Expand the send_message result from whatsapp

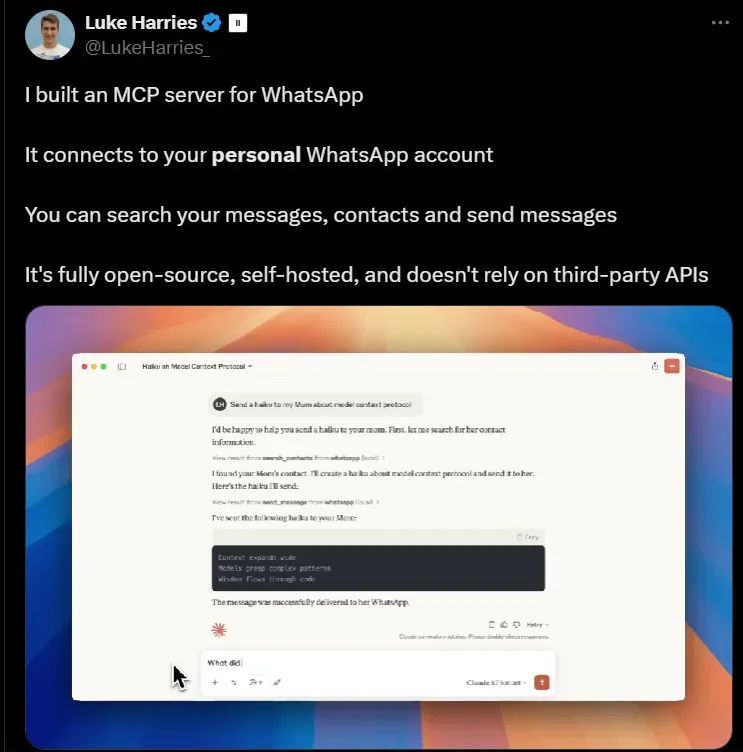pyautogui.click(x=295, y=502)
